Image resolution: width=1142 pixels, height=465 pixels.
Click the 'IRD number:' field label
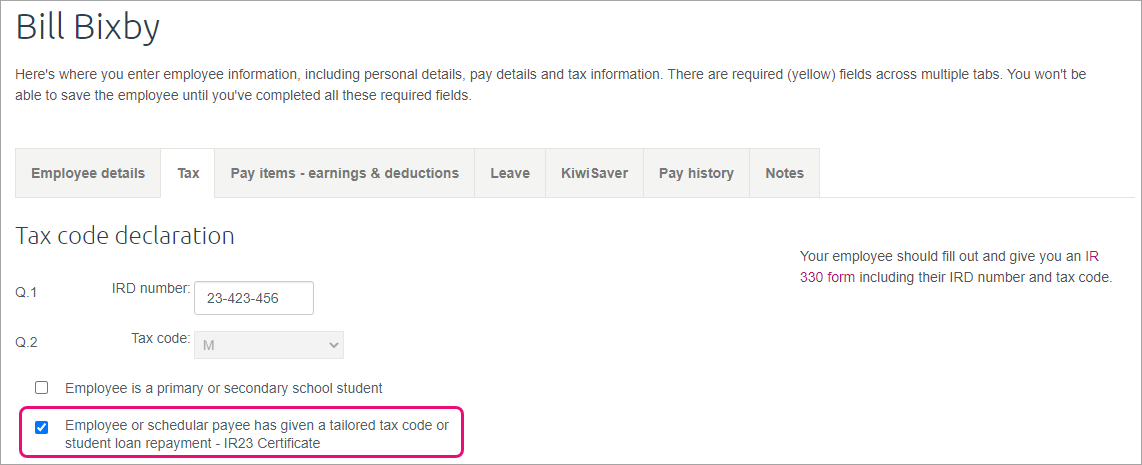pos(151,288)
